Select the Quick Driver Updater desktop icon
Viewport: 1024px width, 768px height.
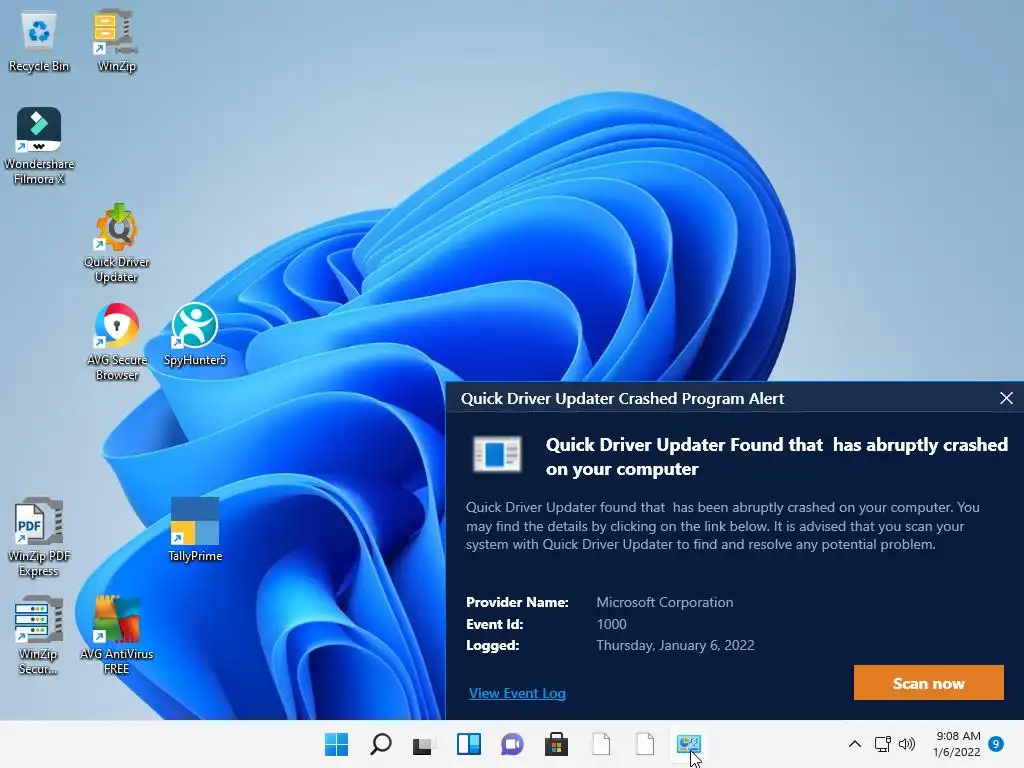pos(116,244)
